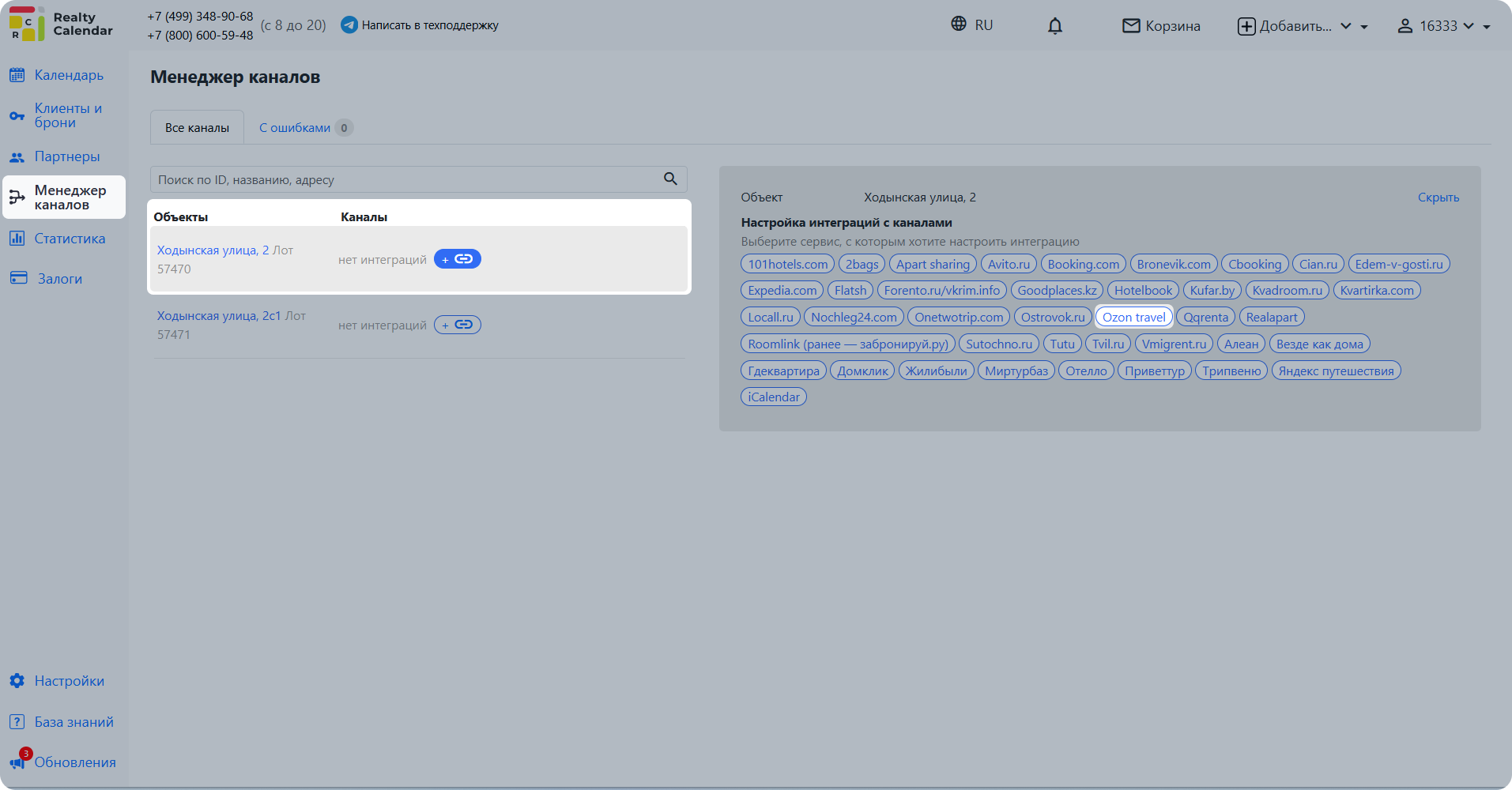Click the Партнеры people icon
This screenshot has height=790, width=1512.
pyautogui.click(x=17, y=156)
